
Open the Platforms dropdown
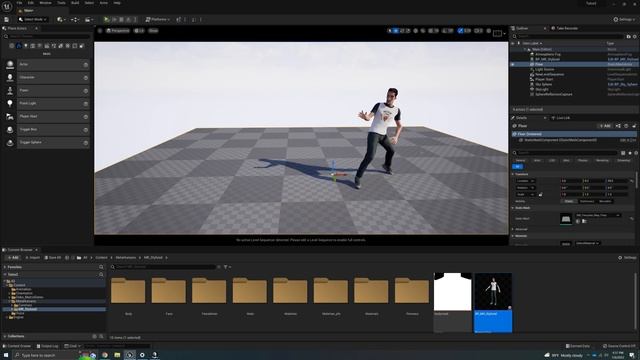[158, 19]
